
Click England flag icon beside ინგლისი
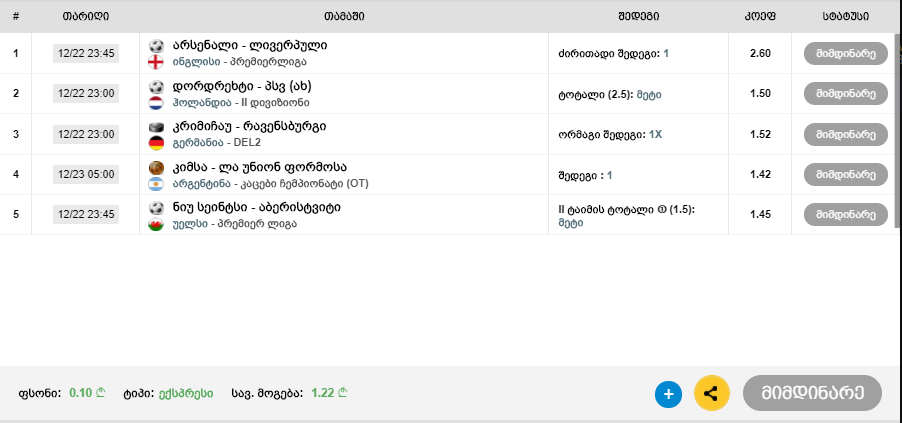(x=156, y=62)
